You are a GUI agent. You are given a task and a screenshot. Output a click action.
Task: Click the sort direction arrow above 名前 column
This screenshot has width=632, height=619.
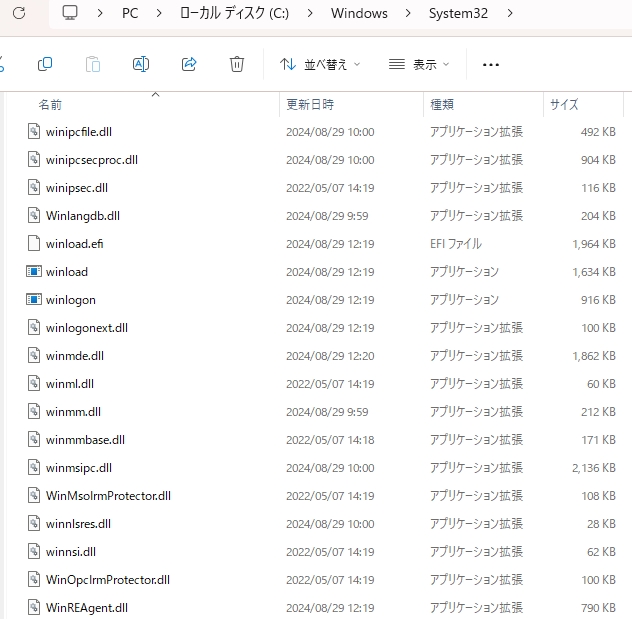point(156,95)
